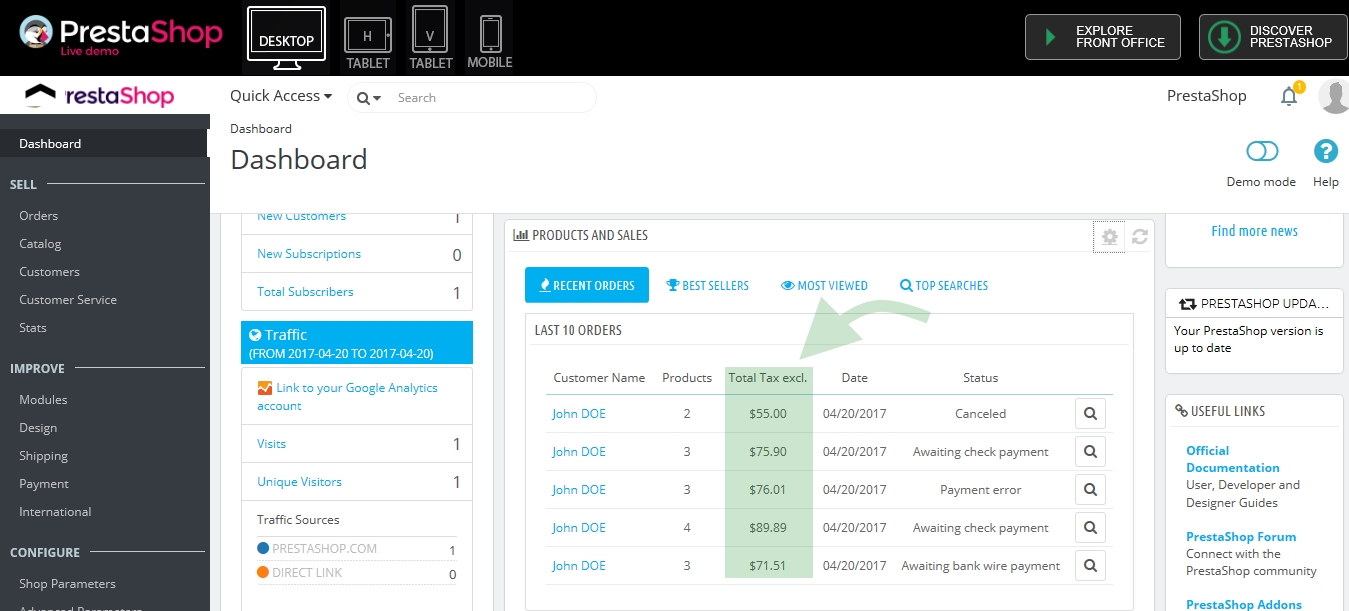Open the Total Subscribers link
The width and height of the screenshot is (1349, 611).
point(305,291)
